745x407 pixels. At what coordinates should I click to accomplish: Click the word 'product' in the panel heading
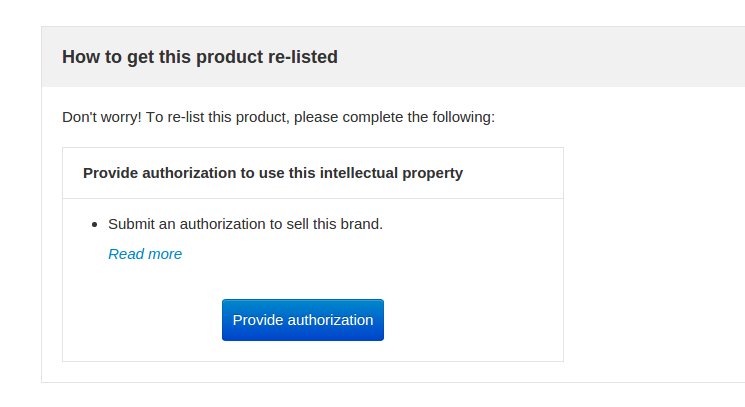click(228, 57)
